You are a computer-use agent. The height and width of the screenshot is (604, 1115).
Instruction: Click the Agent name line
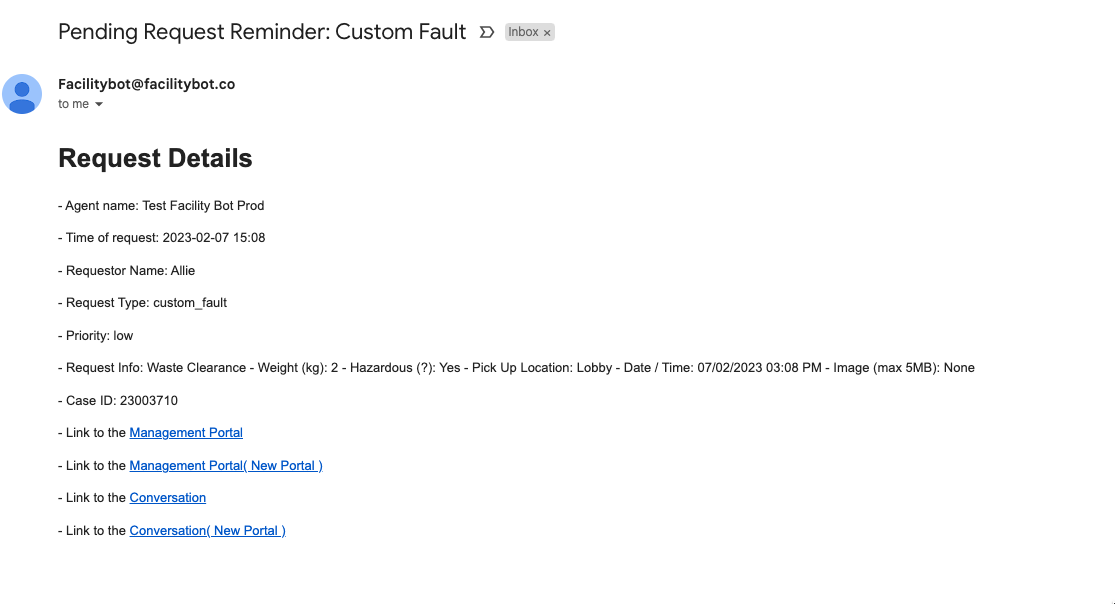pos(161,206)
